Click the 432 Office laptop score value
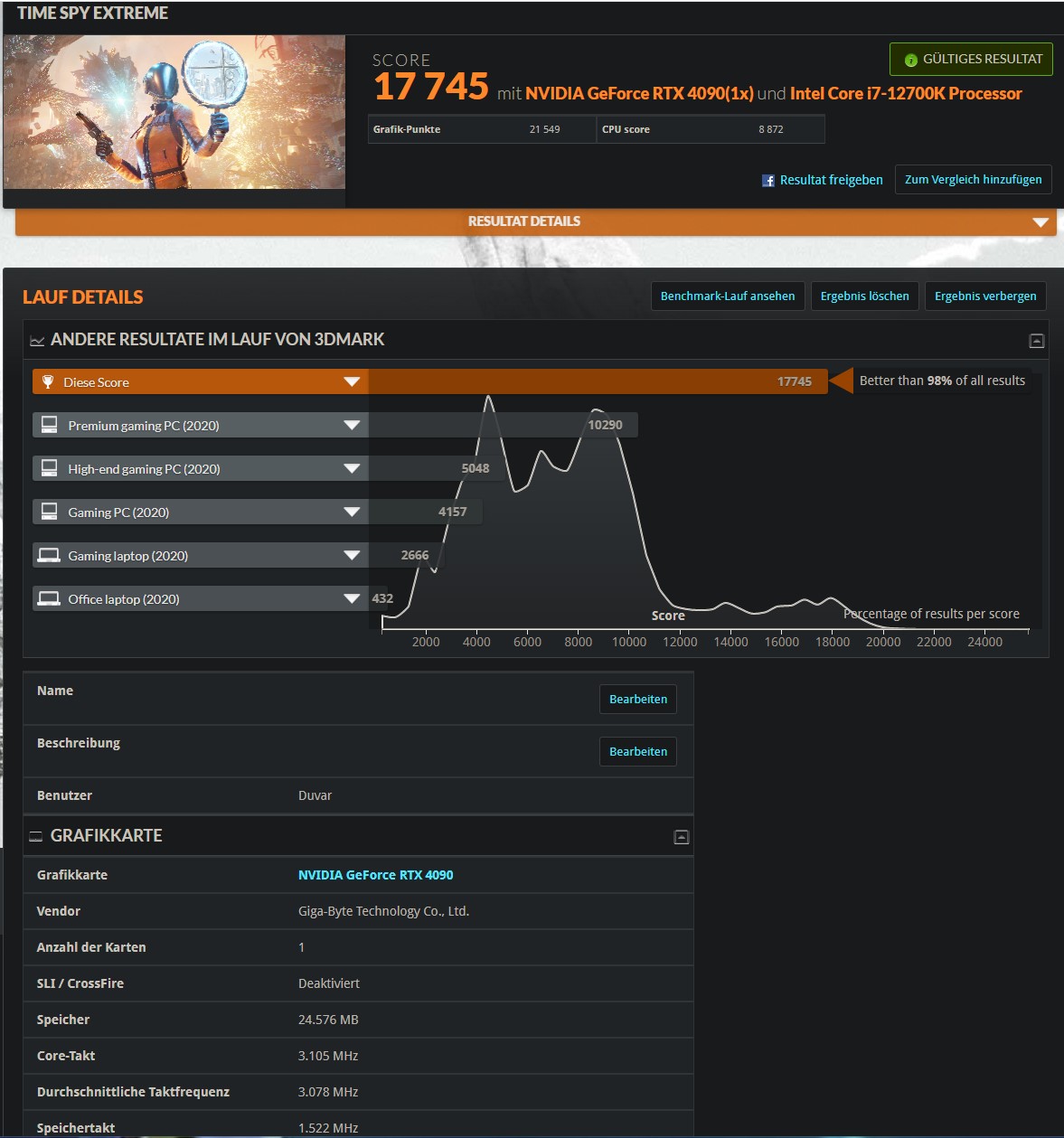The image size is (1064, 1138). 382,598
